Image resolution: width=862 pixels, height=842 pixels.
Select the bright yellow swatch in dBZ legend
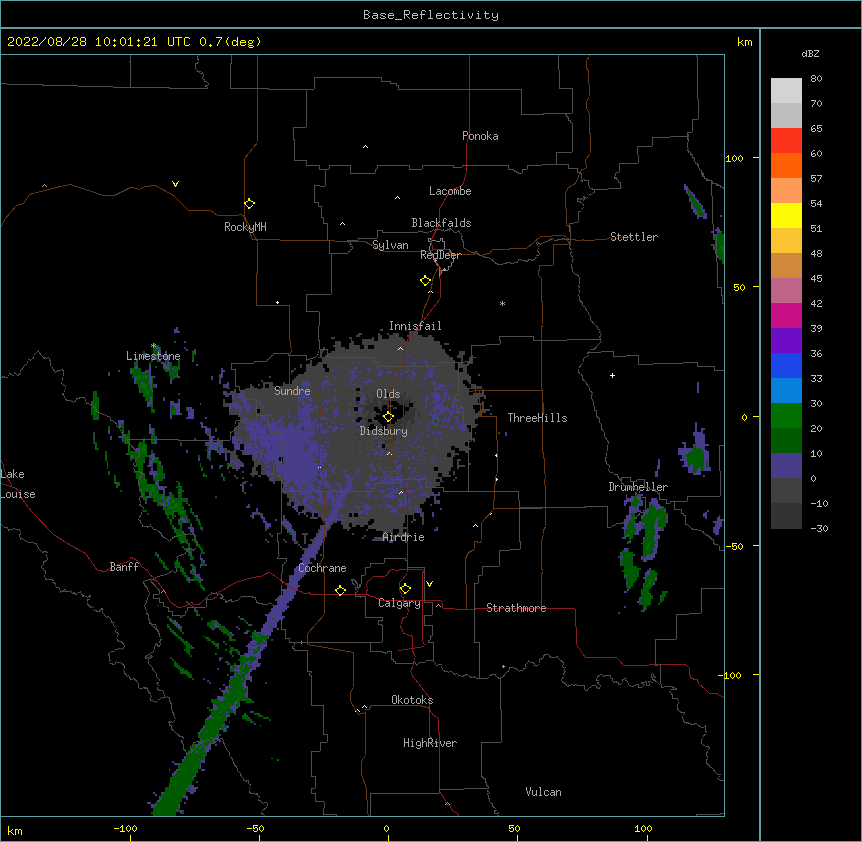[786, 215]
